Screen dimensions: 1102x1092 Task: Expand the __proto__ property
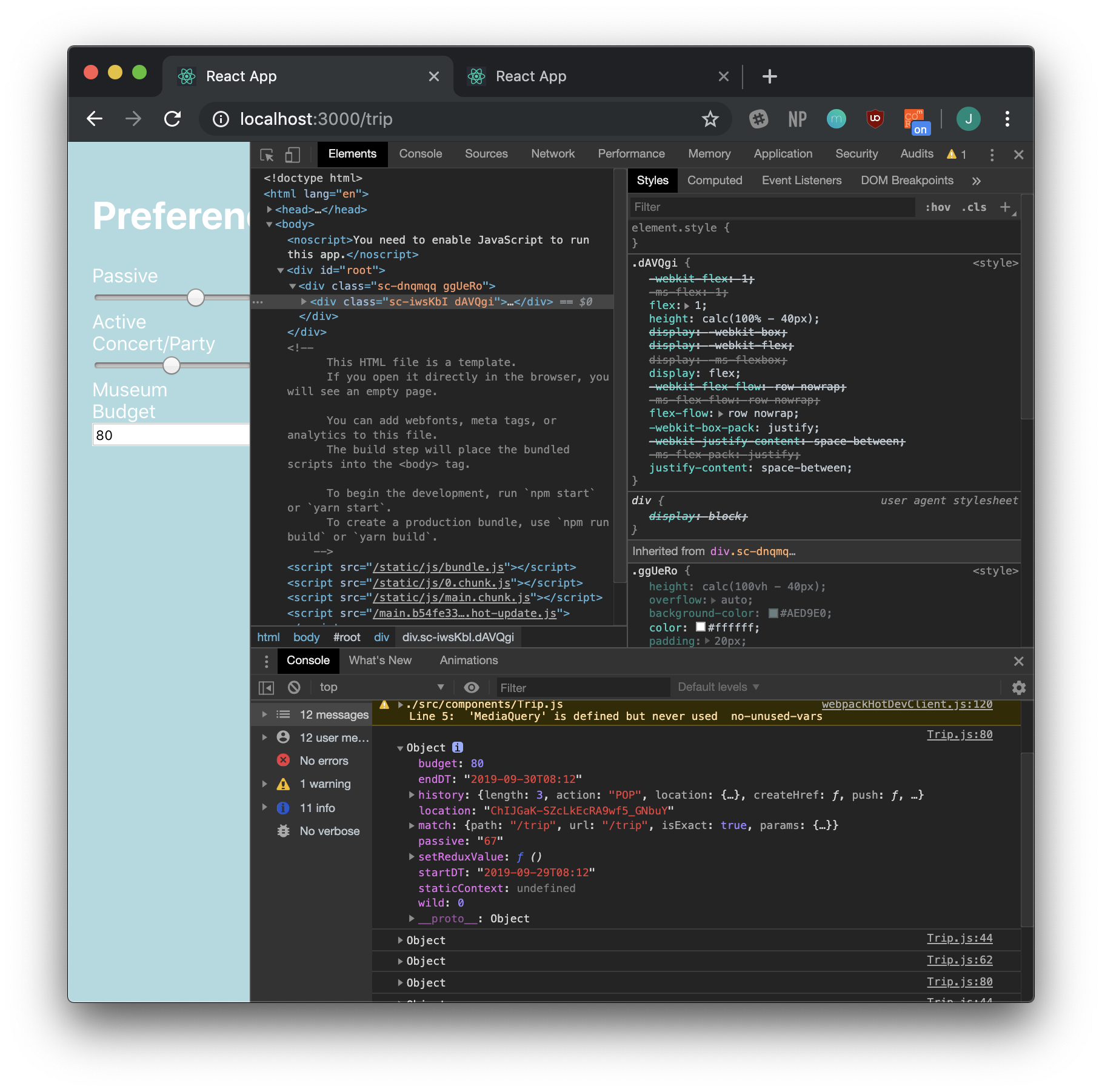point(412,919)
